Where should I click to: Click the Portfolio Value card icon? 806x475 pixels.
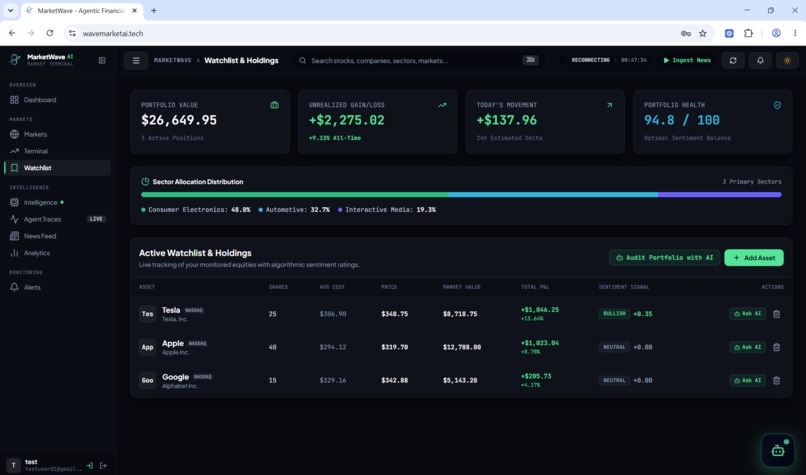pyautogui.click(x=274, y=105)
